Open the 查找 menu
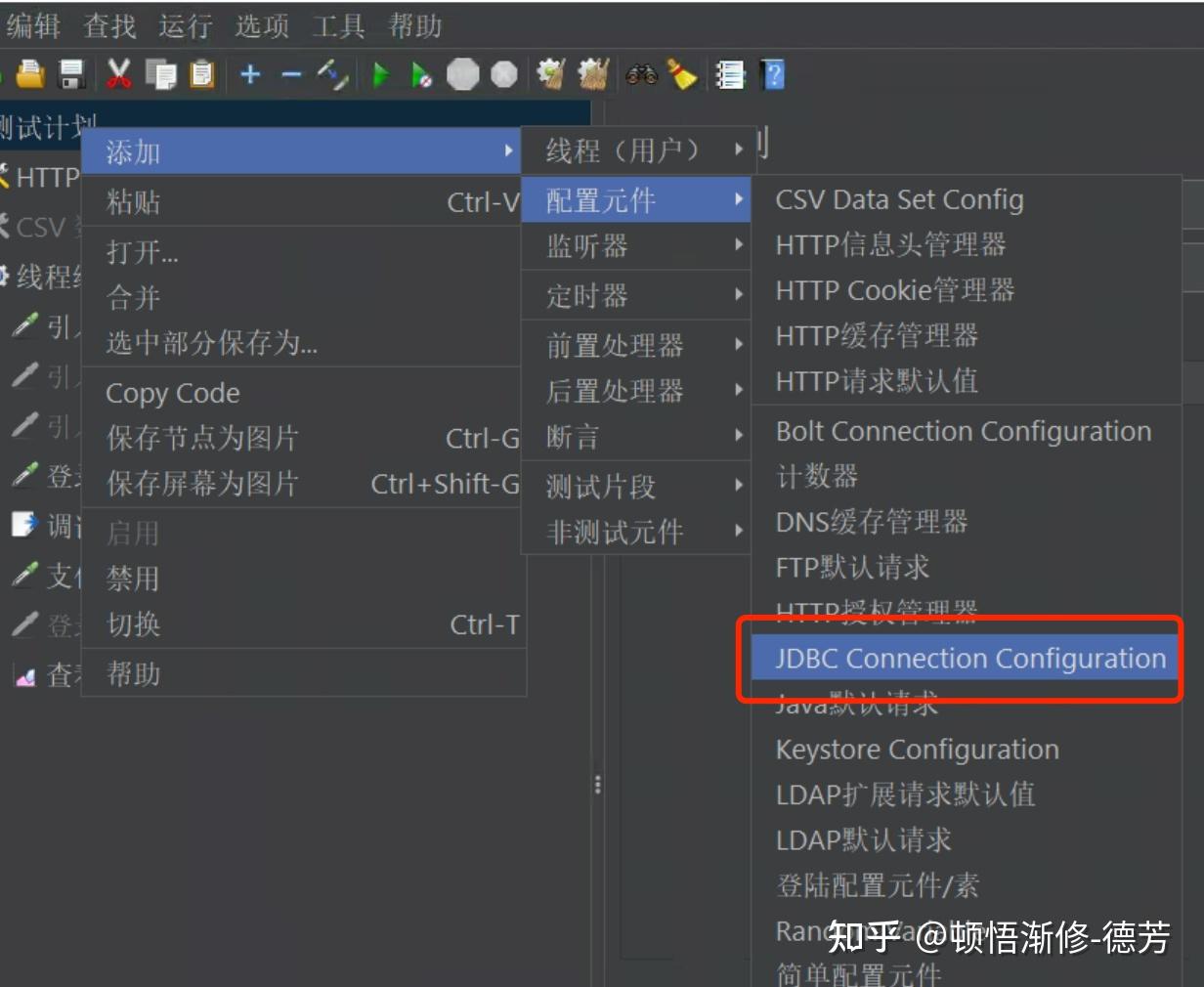This screenshot has width=1204, height=987. click(109, 25)
